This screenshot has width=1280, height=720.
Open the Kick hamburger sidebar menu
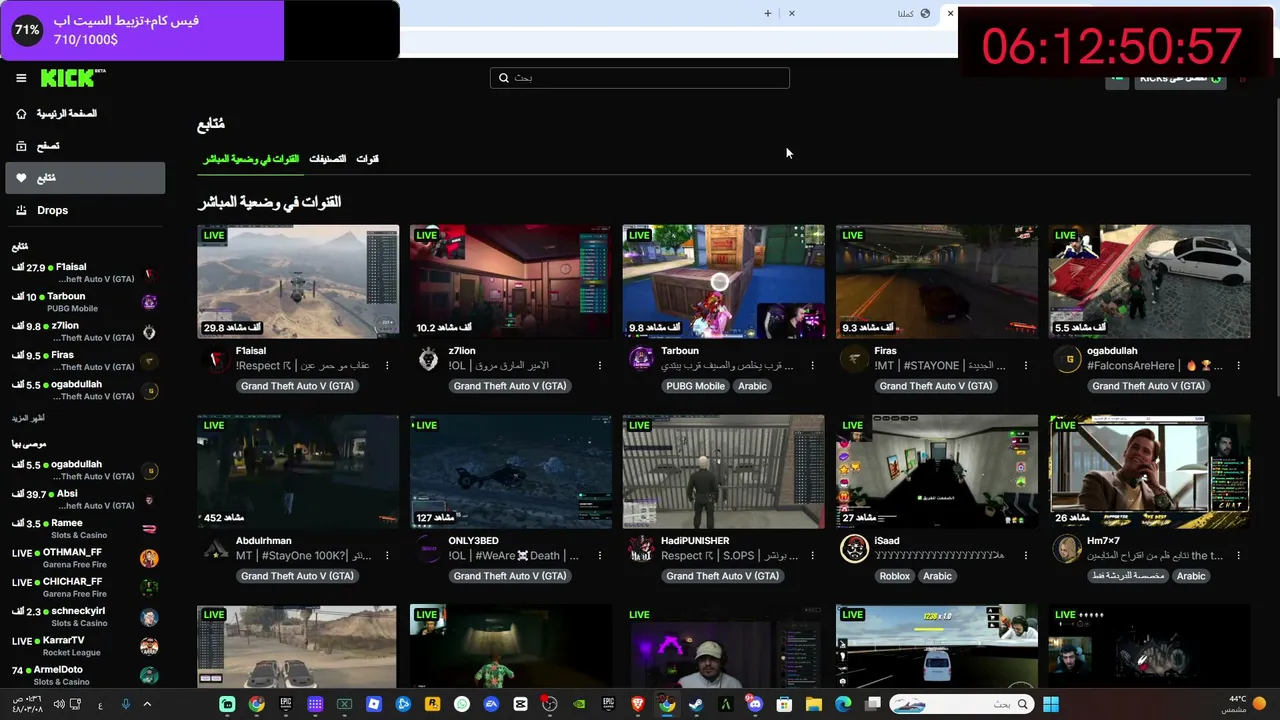(x=21, y=78)
